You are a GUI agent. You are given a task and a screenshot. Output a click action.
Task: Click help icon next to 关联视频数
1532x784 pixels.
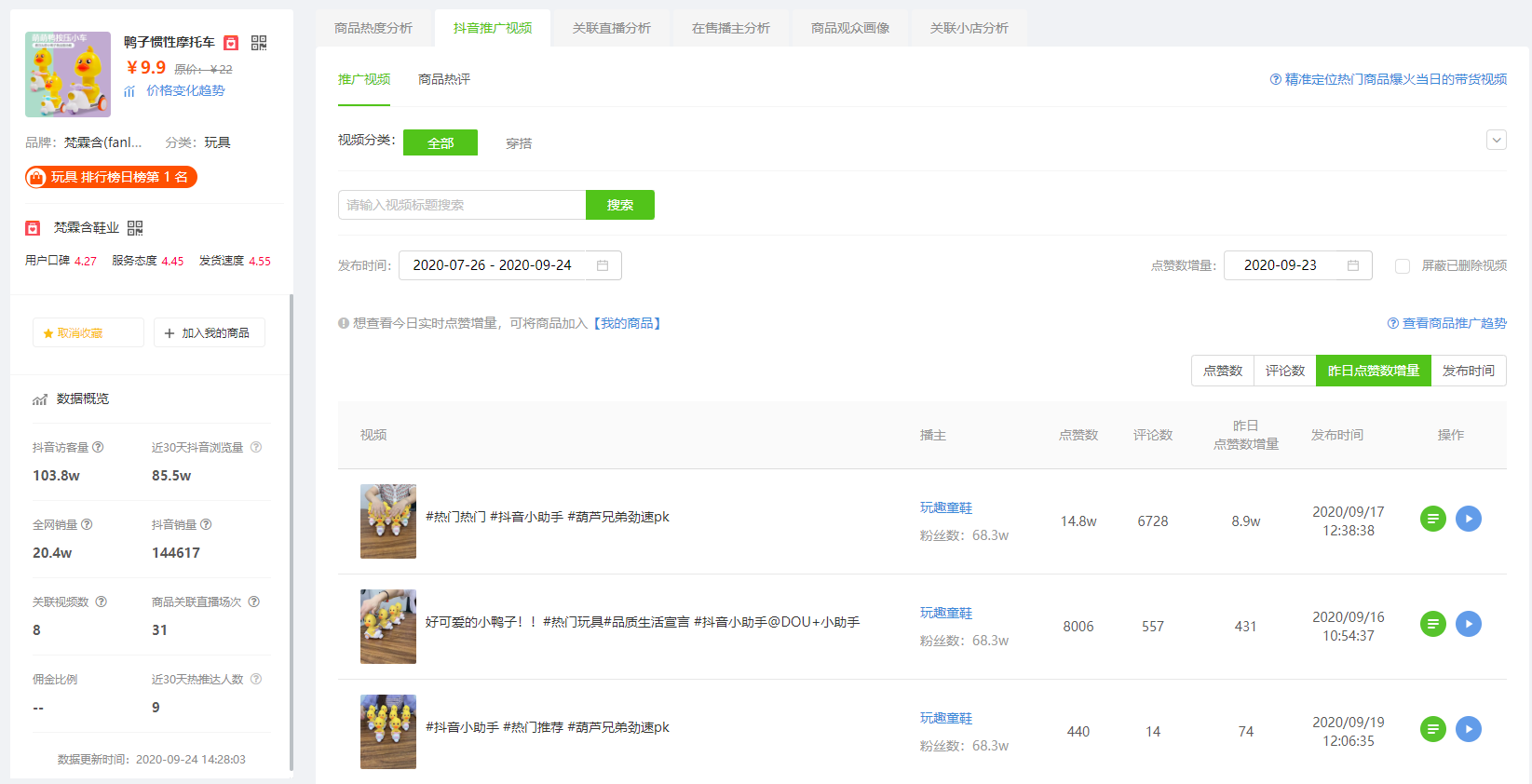(102, 602)
